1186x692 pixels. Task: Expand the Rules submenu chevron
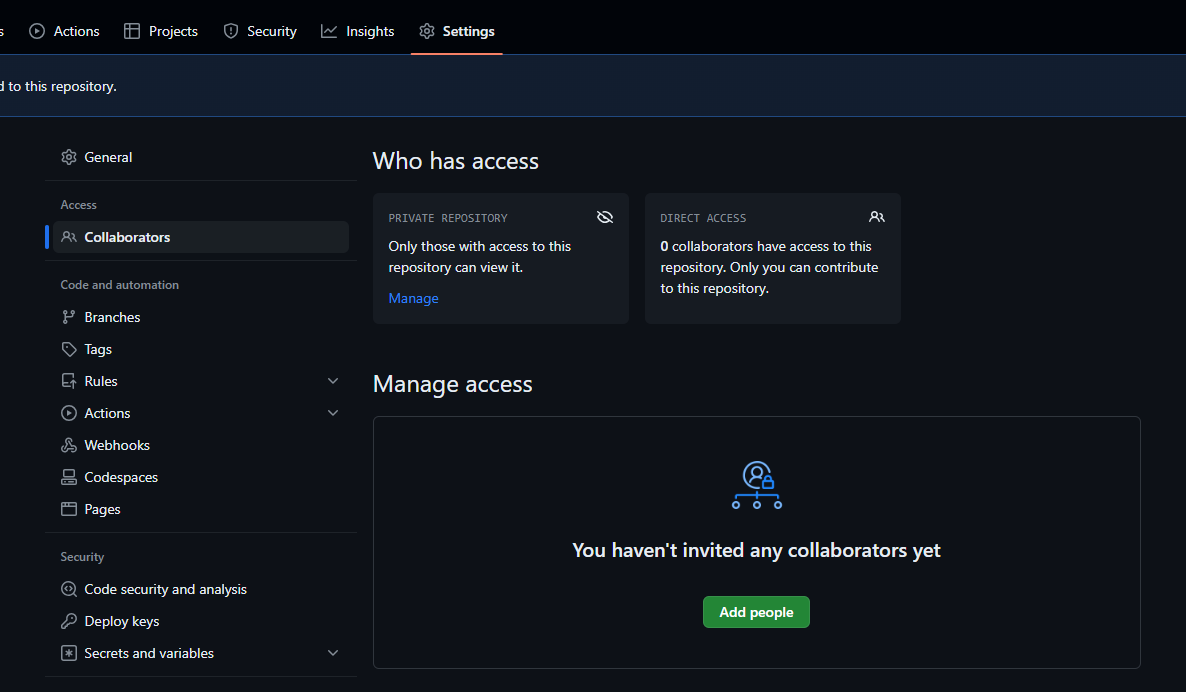tap(333, 381)
